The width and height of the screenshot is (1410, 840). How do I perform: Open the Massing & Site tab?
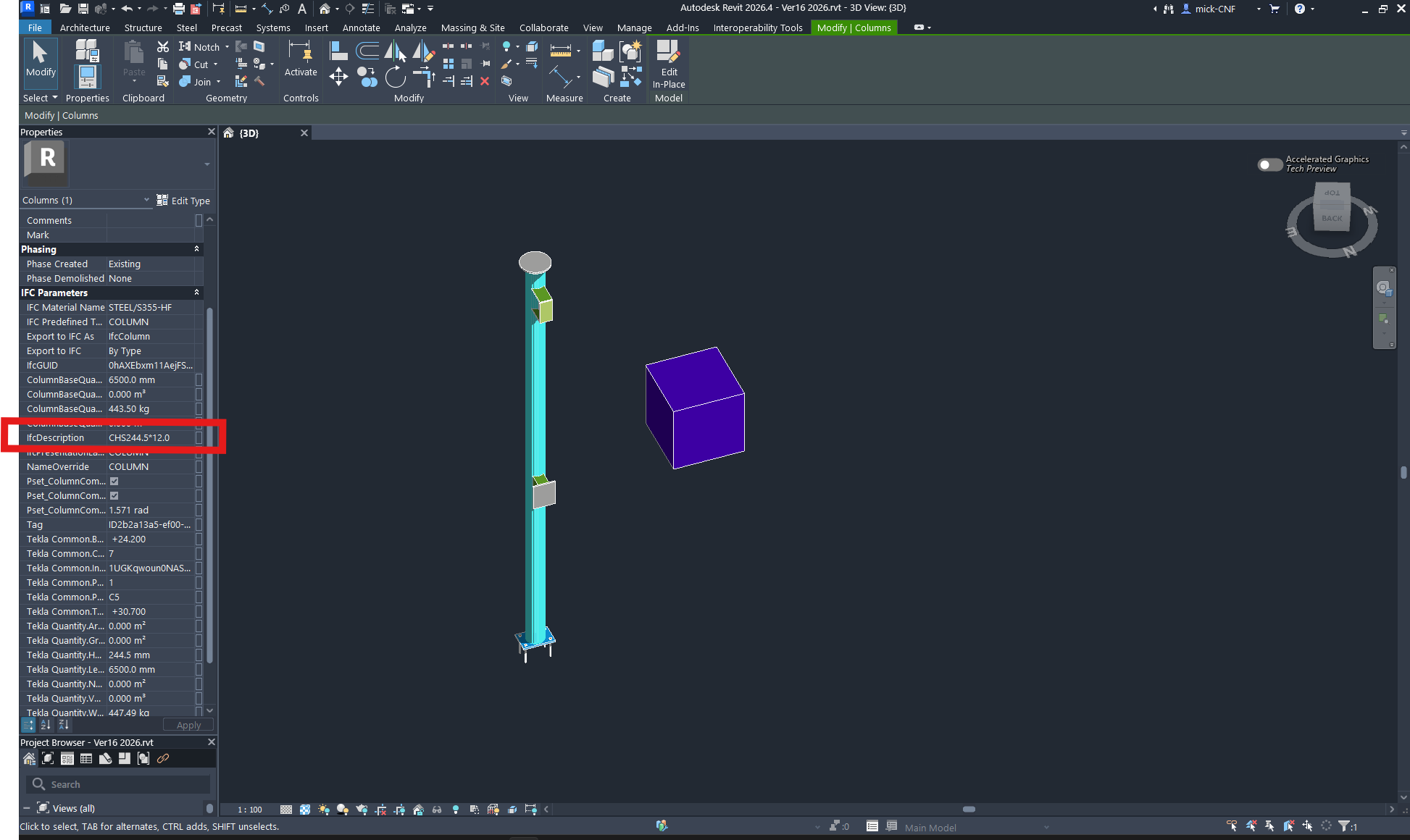tap(472, 28)
